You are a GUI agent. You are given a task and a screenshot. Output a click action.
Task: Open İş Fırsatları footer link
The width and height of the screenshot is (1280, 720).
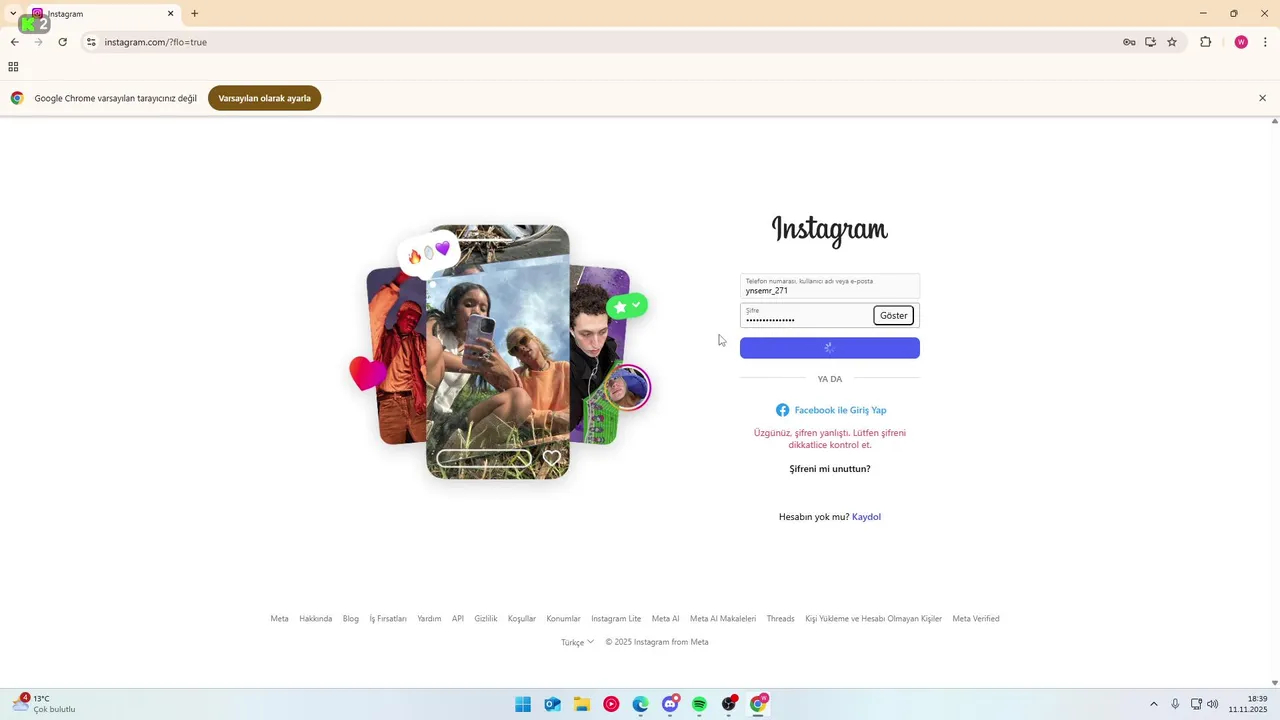388,619
